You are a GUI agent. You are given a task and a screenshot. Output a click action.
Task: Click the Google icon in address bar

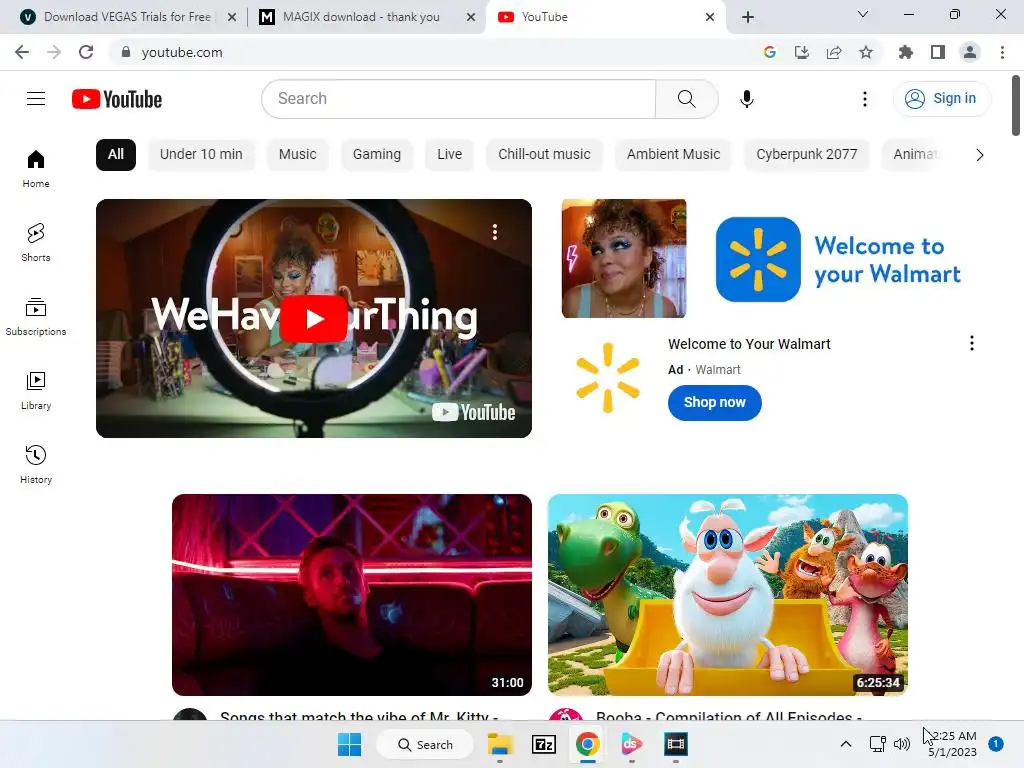click(x=770, y=52)
